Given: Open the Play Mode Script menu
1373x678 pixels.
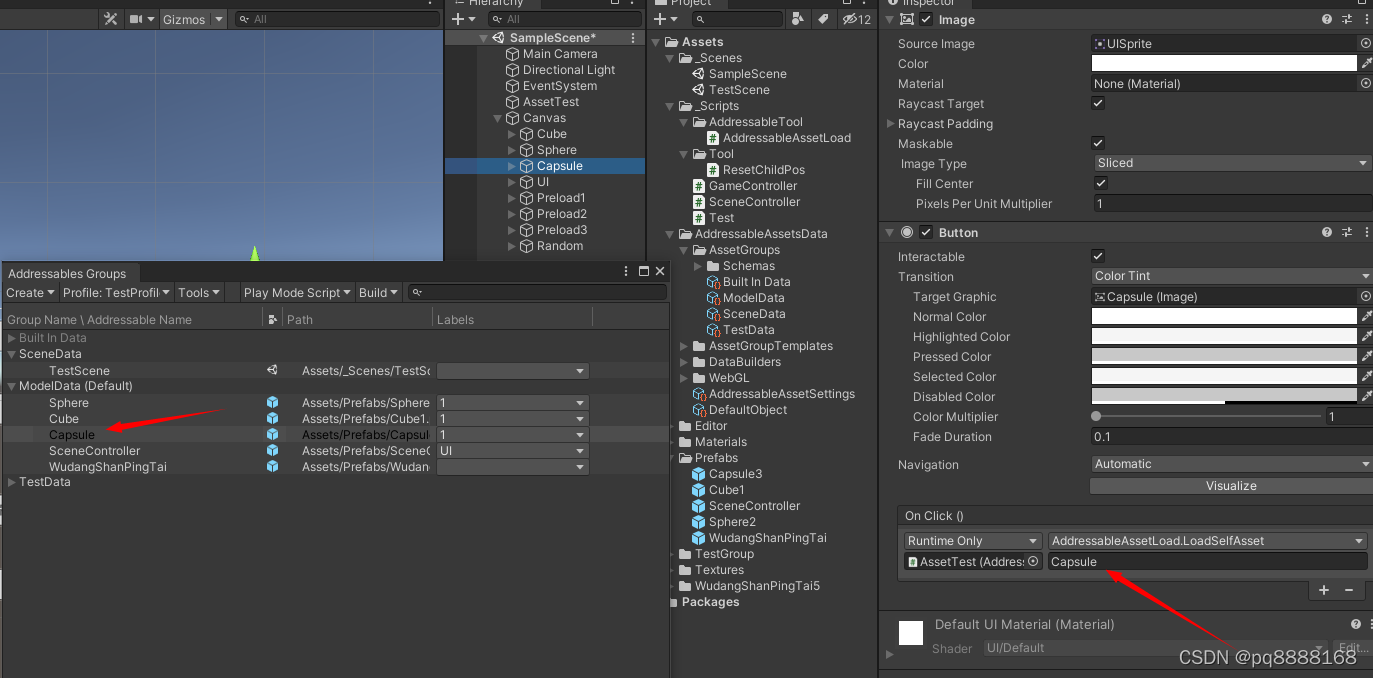Looking at the screenshot, I should pos(298,293).
